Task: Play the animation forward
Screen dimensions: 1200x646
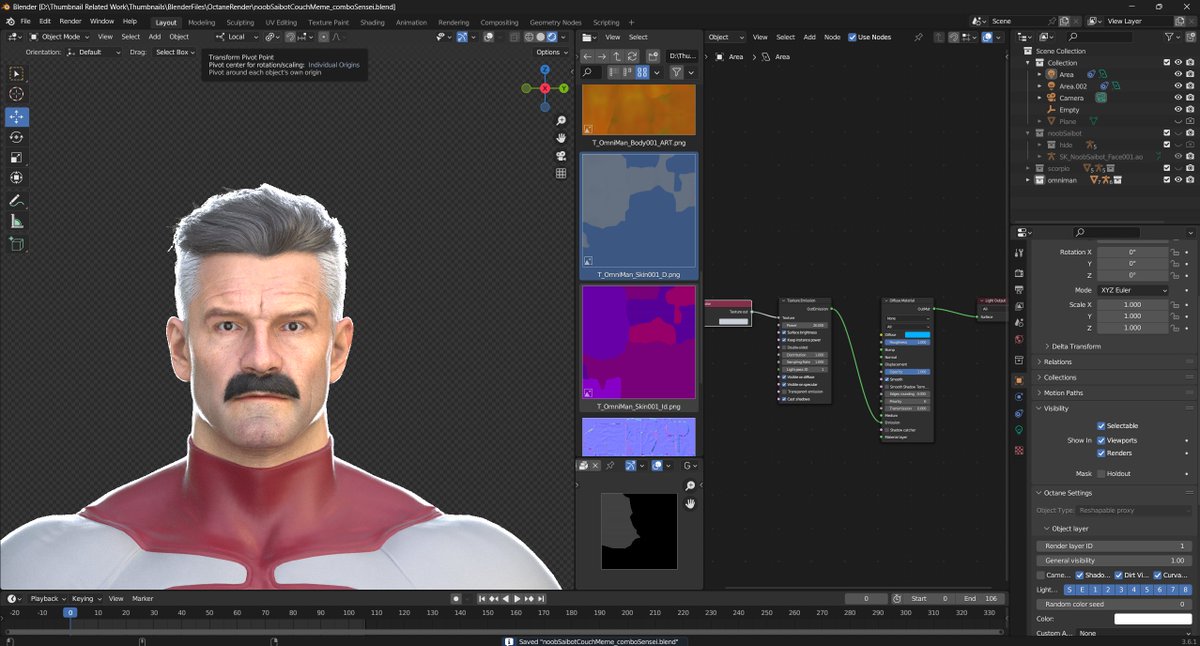Action: click(518, 599)
